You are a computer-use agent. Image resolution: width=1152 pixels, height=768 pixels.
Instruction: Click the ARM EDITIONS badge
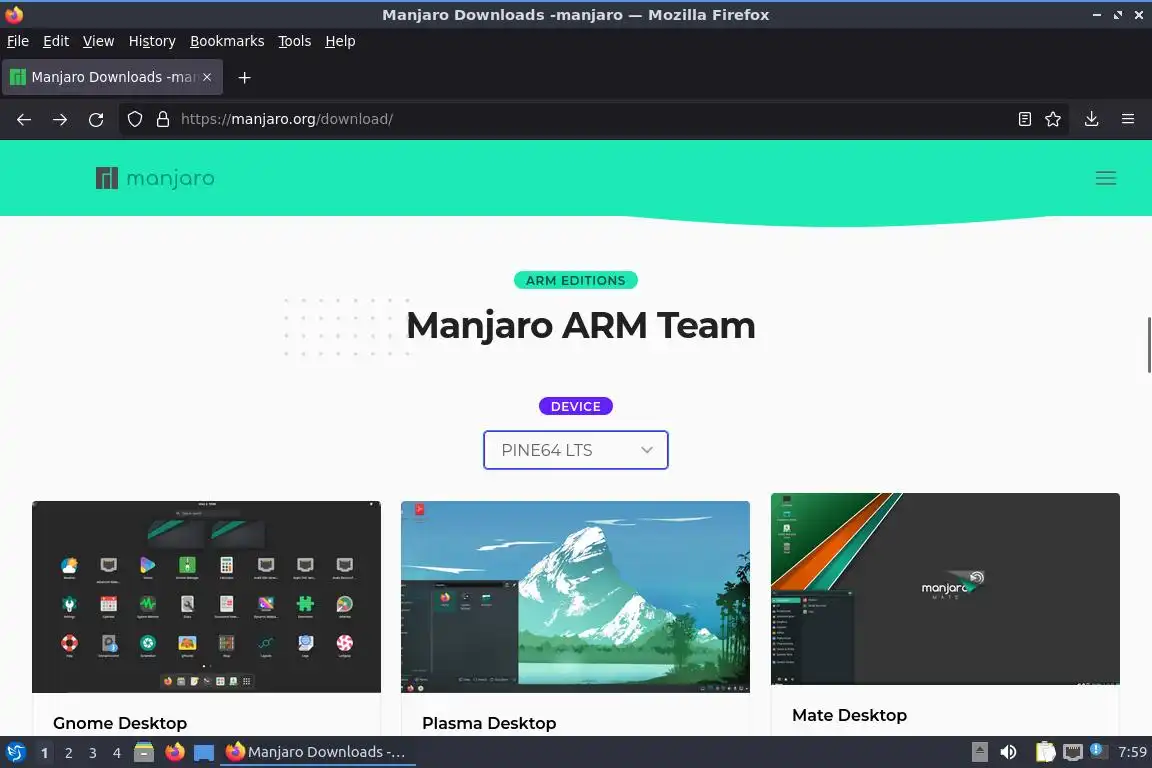pyautogui.click(x=576, y=280)
